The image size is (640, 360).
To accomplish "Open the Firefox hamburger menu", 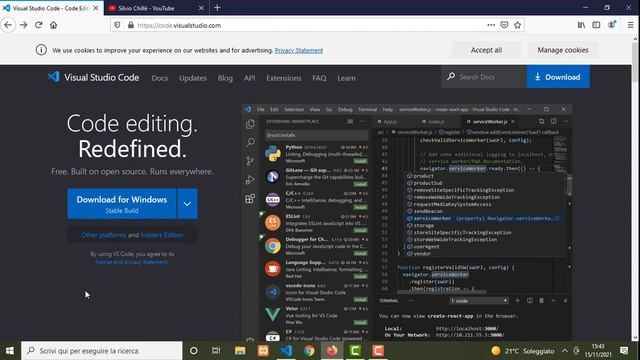I will [x=631, y=25].
